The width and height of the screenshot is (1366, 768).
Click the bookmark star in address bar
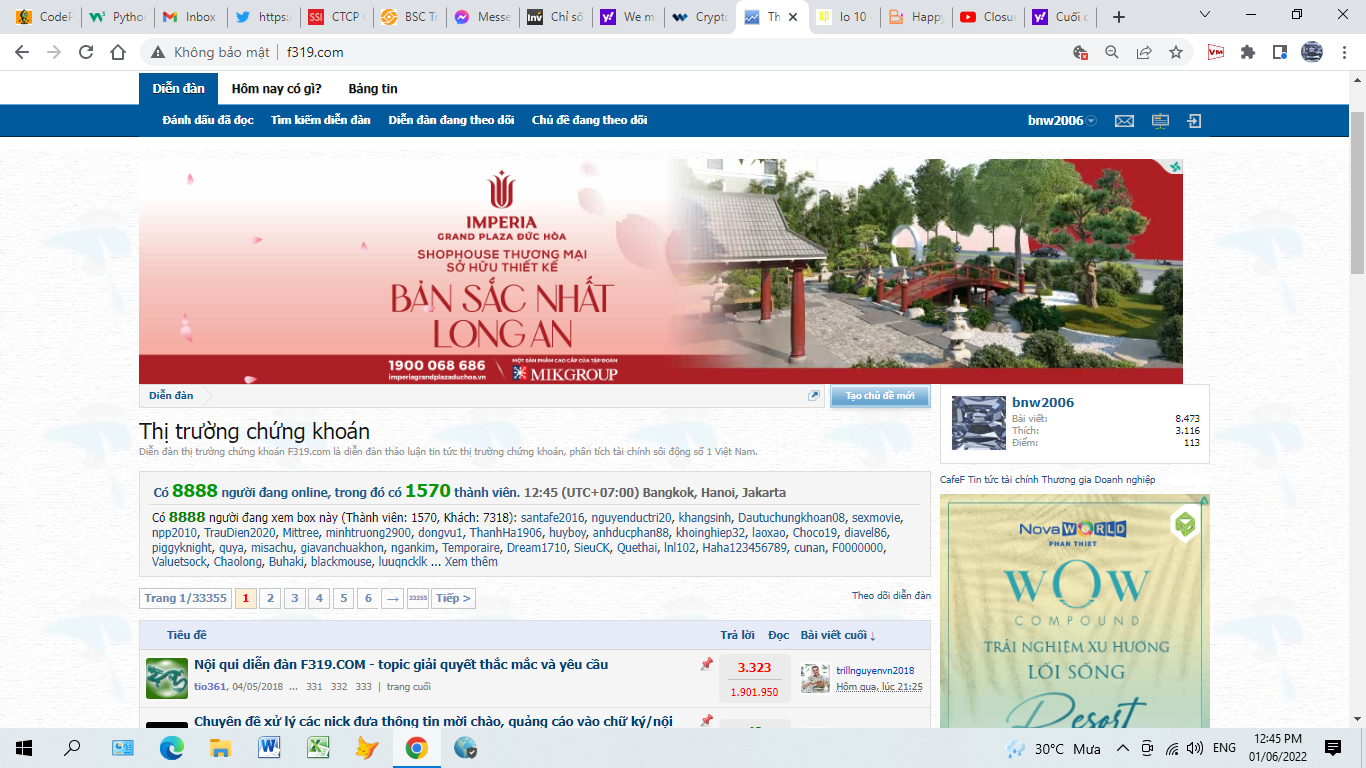(x=1176, y=52)
